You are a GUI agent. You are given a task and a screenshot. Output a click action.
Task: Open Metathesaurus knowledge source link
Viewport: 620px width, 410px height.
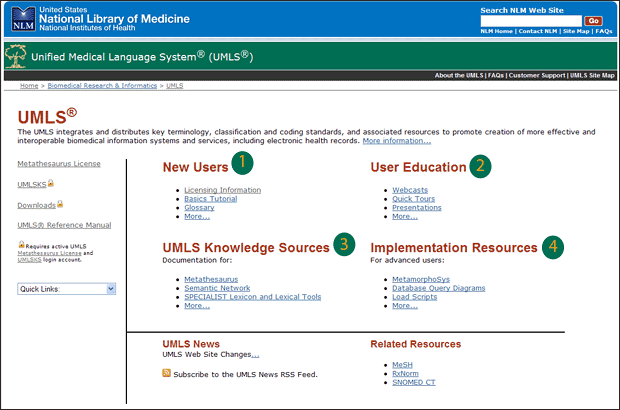pos(211,280)
